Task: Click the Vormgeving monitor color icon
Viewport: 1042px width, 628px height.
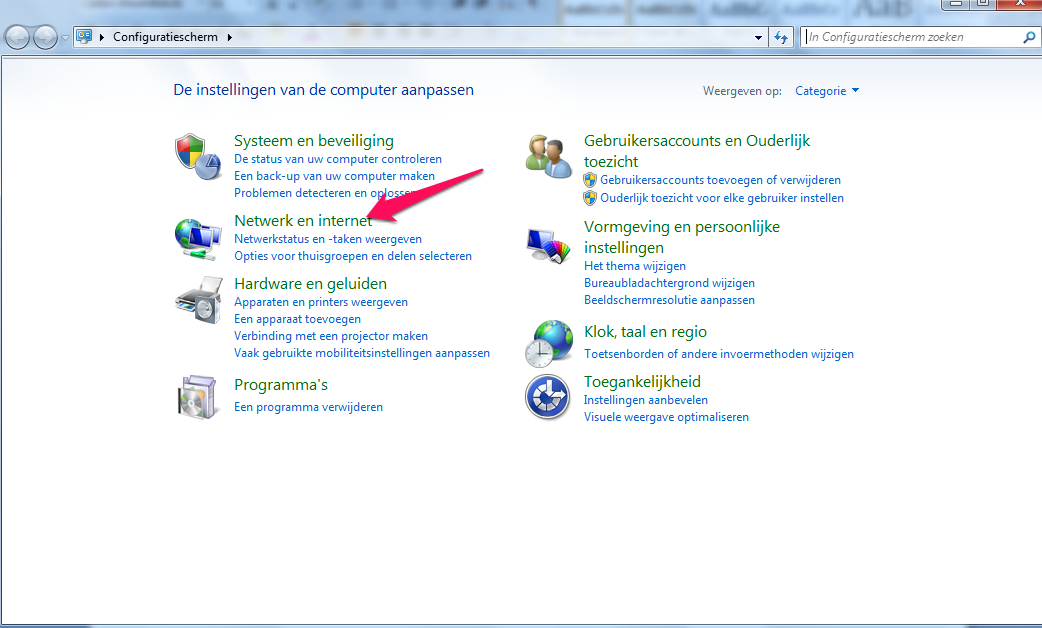Action: [x=548, y=246]
